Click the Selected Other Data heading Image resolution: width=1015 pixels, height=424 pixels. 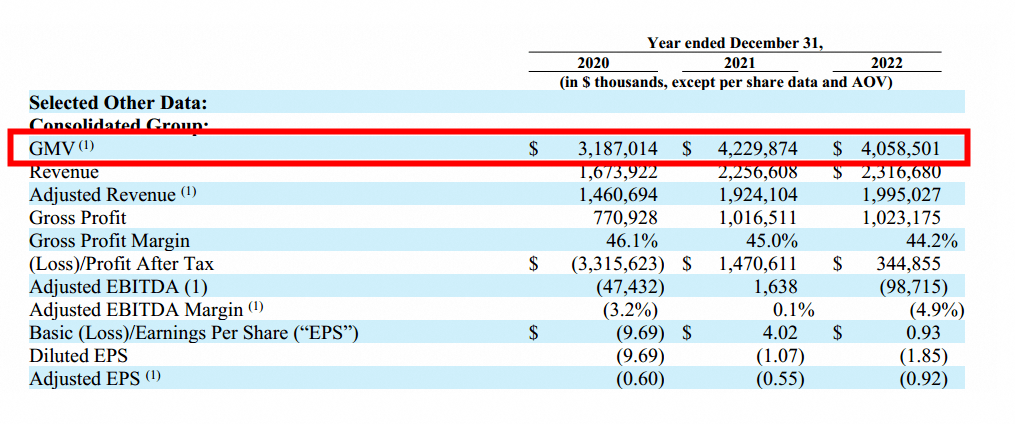point(118,102)
